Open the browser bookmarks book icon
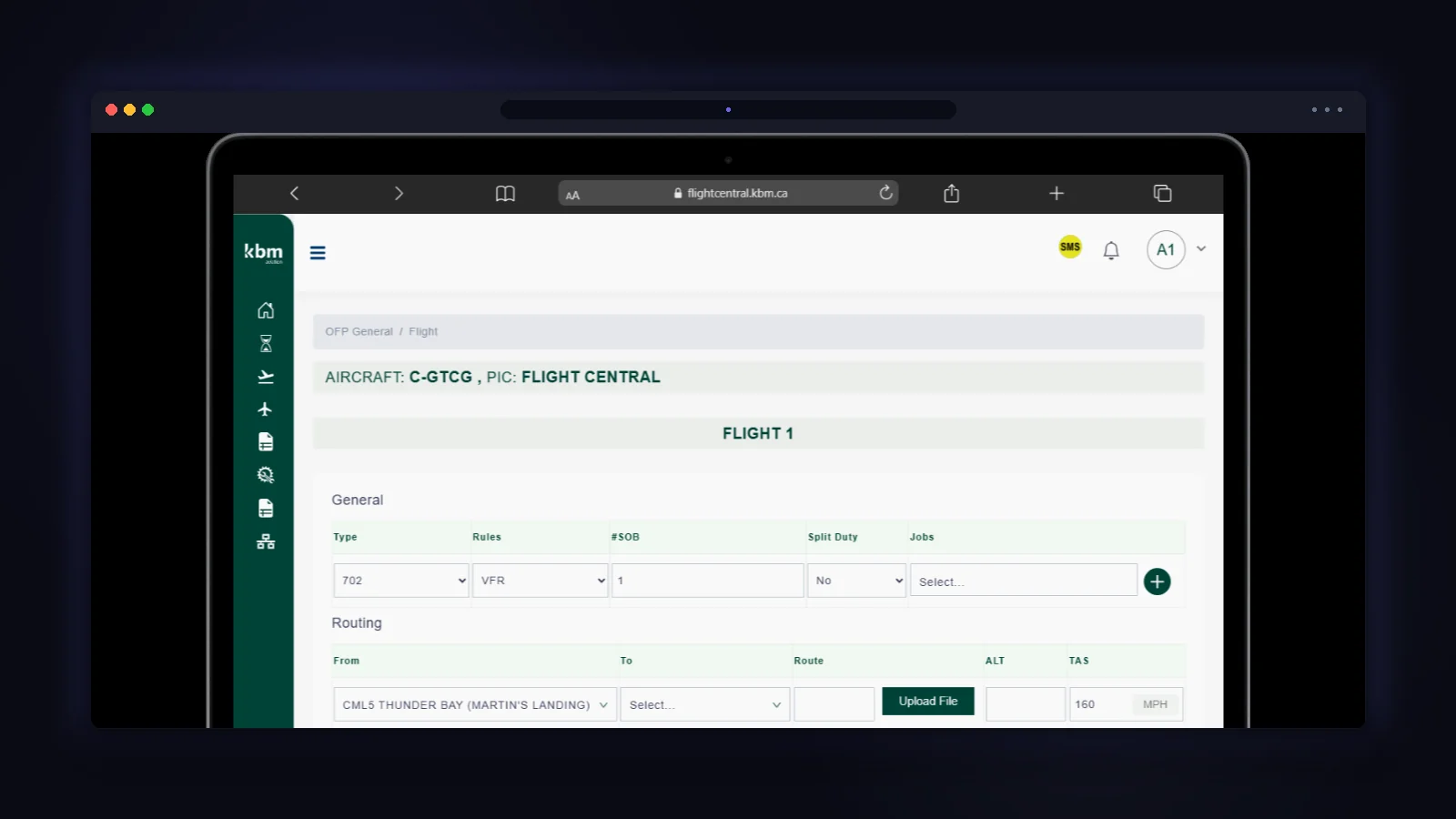Screen dimensions: 1456x819 click(505, 194)
